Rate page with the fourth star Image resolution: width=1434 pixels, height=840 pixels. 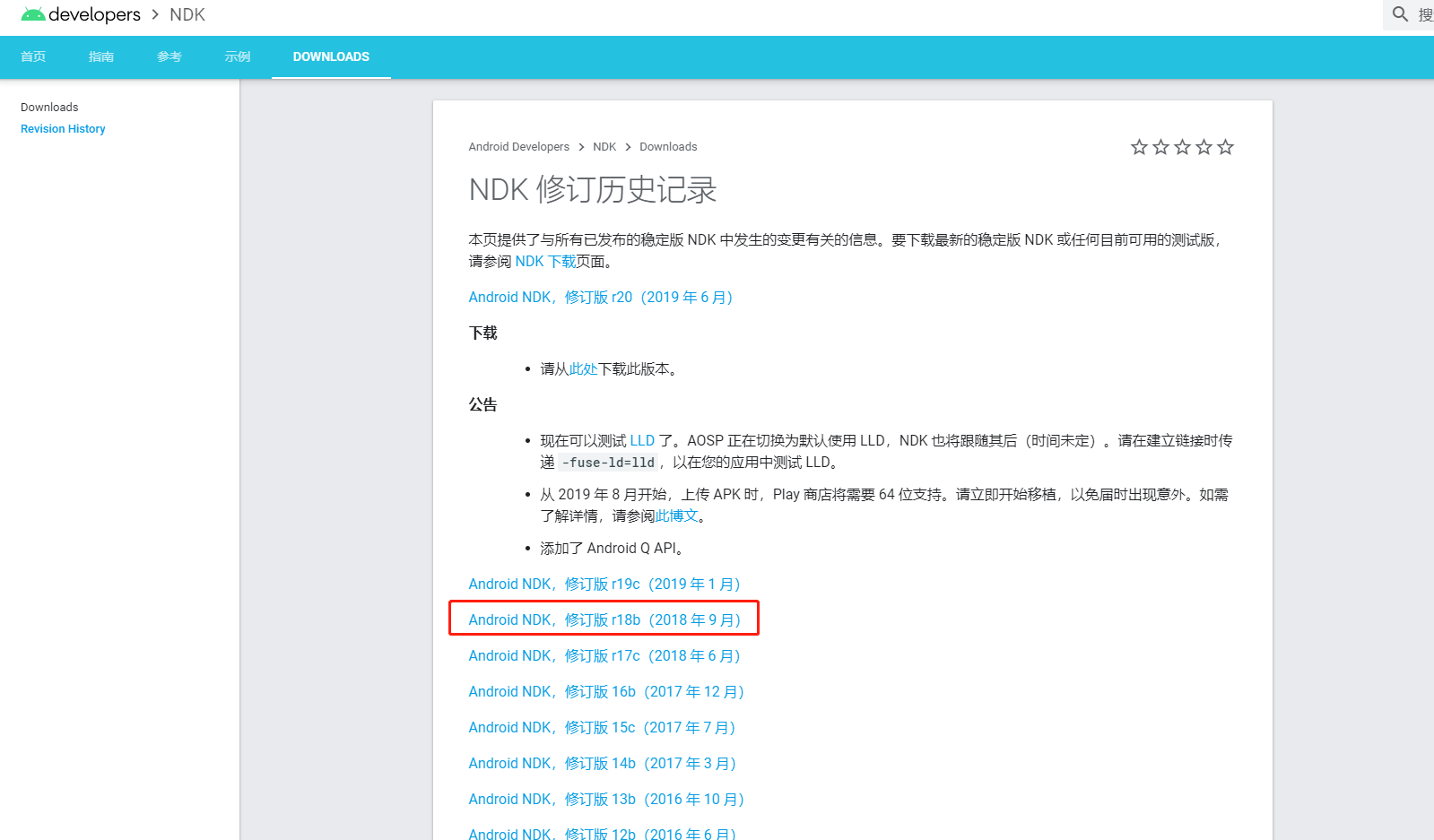tap(1204, 147)
